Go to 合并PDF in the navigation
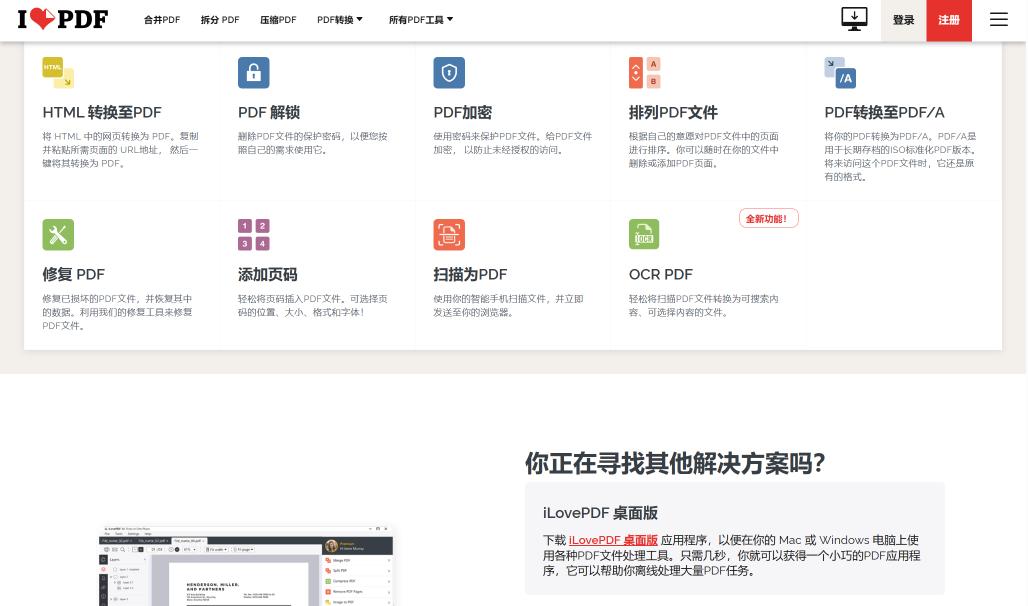The height and width of the screenshot is (606, 1028). (x=161, y=19)
